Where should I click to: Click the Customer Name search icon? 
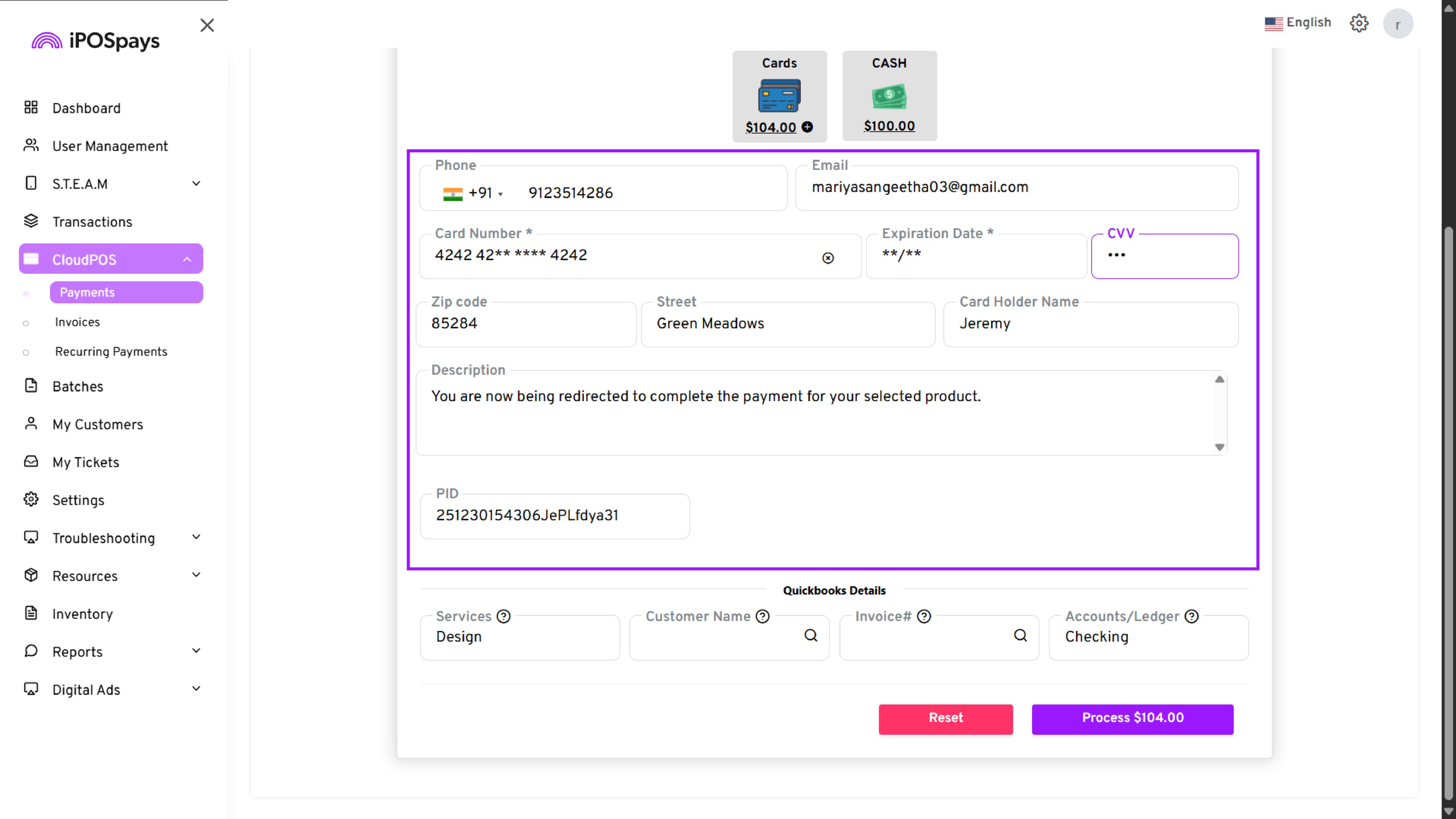pyautogui.click(x=811, y=635)
